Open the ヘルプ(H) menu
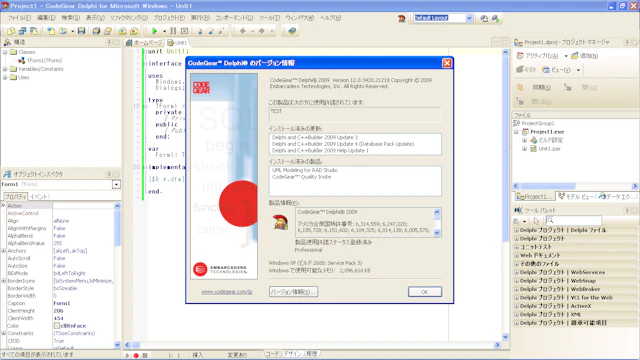 (x=330, y=18)
